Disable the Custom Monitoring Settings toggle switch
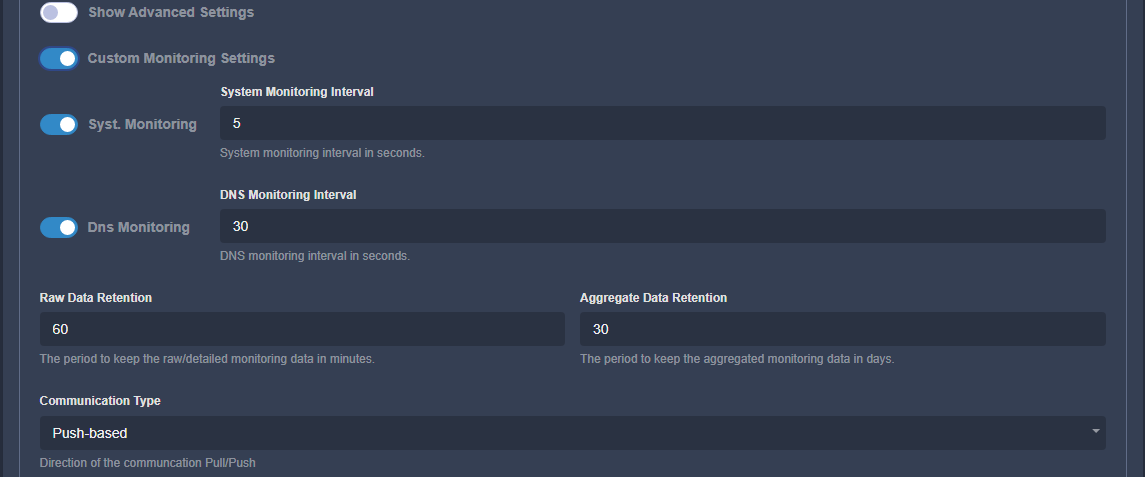The height and width of the screenshot is (477, 1145). pos(59,59)
